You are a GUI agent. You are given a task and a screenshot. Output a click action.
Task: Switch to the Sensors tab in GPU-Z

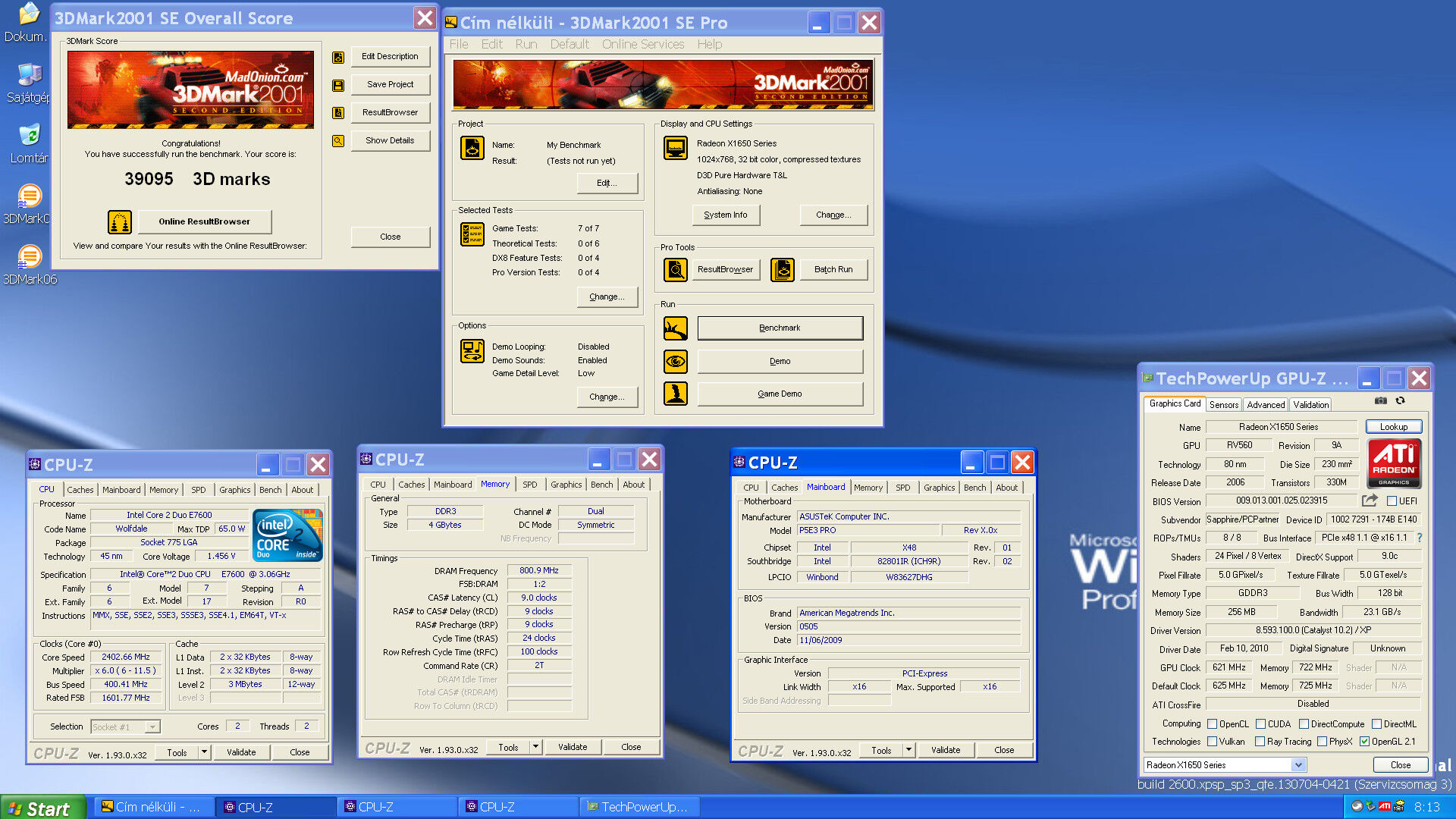point(1224,405)
